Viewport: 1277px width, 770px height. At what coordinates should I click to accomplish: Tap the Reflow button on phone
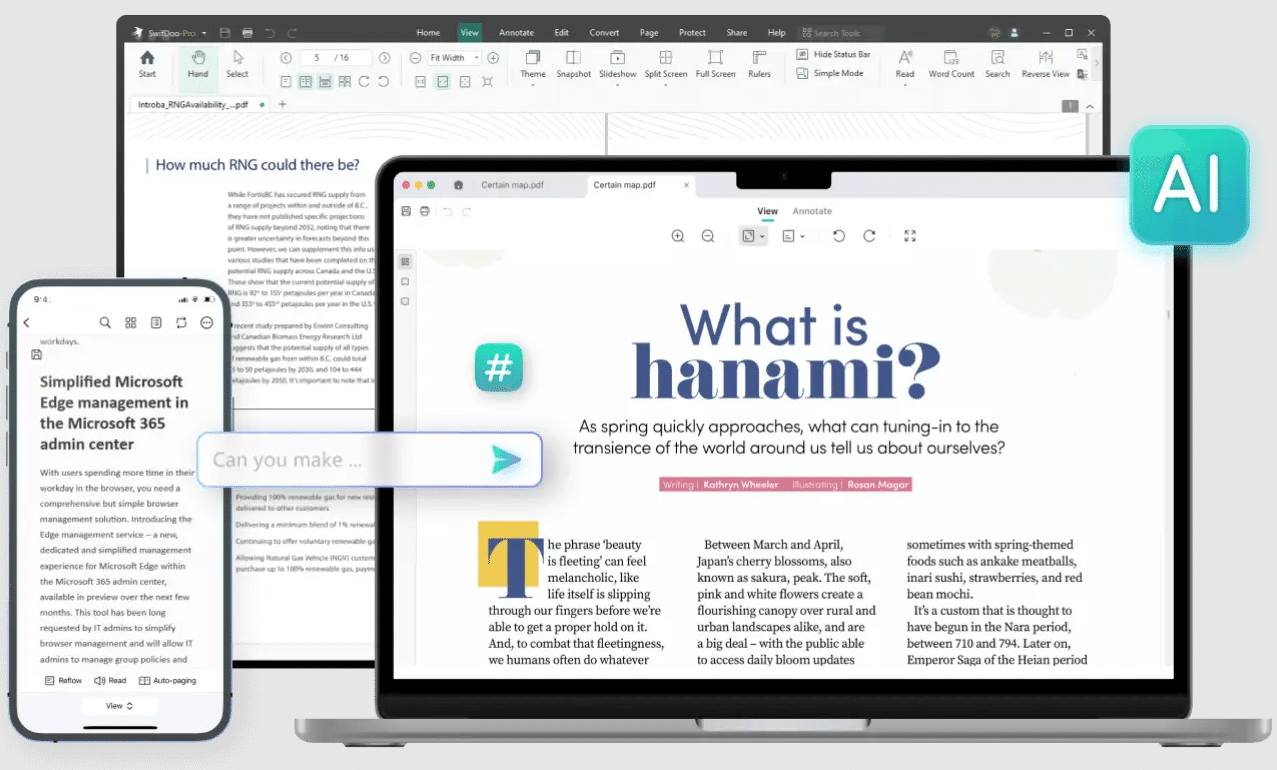coord(63,681)
